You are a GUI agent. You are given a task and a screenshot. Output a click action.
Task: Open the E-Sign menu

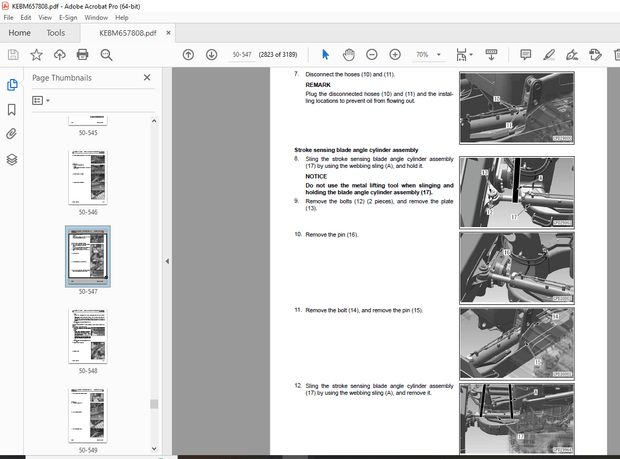[68, 17]
